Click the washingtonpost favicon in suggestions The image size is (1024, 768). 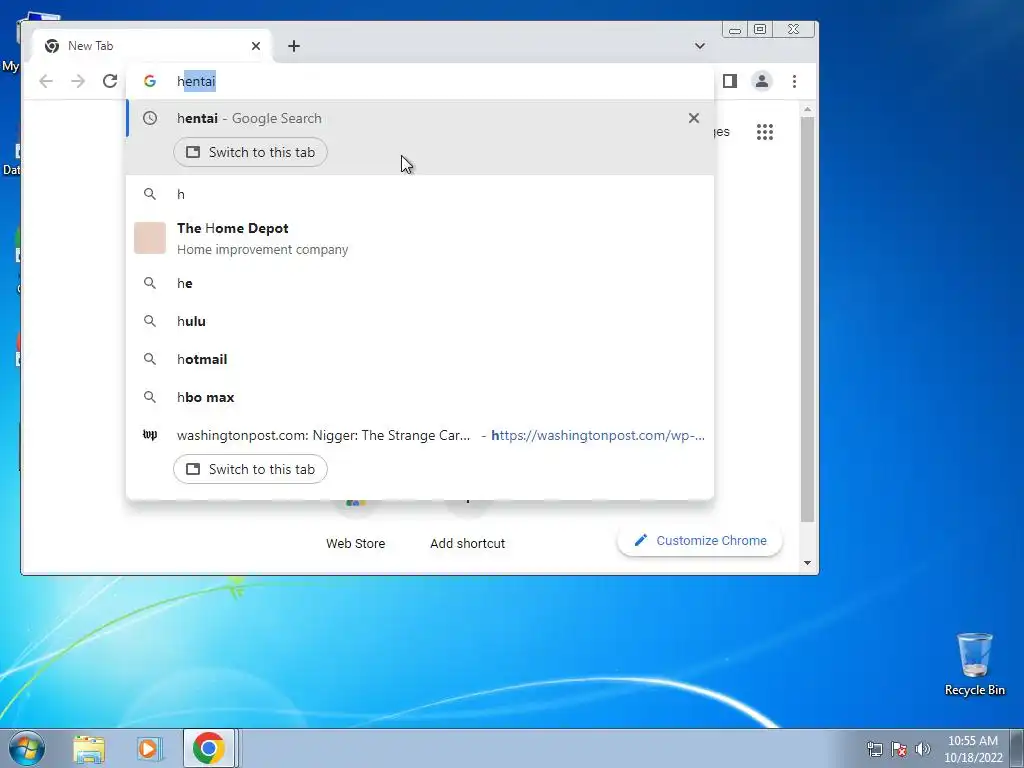tap(150, 436)
